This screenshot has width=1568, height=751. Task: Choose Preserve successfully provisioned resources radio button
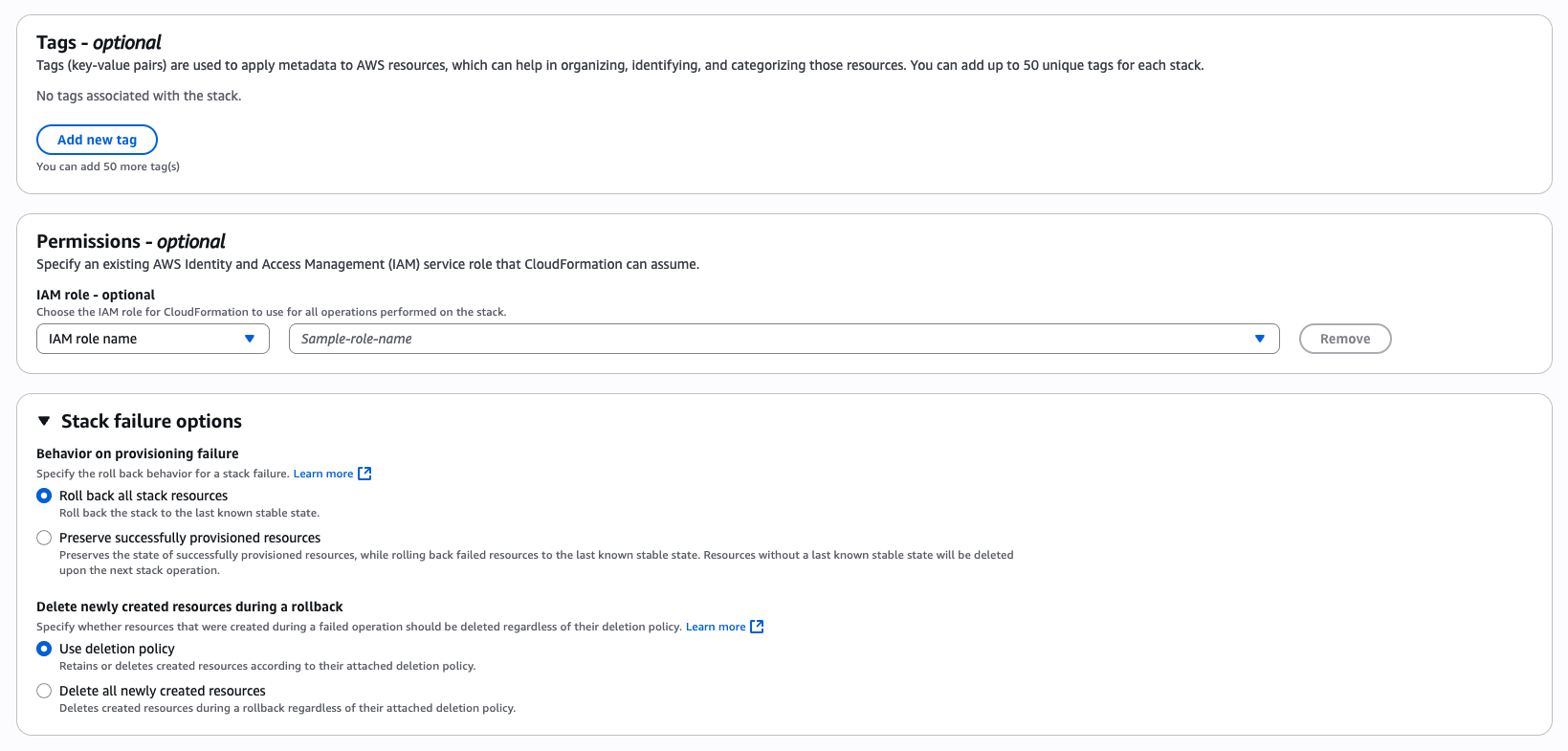click(44, 538)
